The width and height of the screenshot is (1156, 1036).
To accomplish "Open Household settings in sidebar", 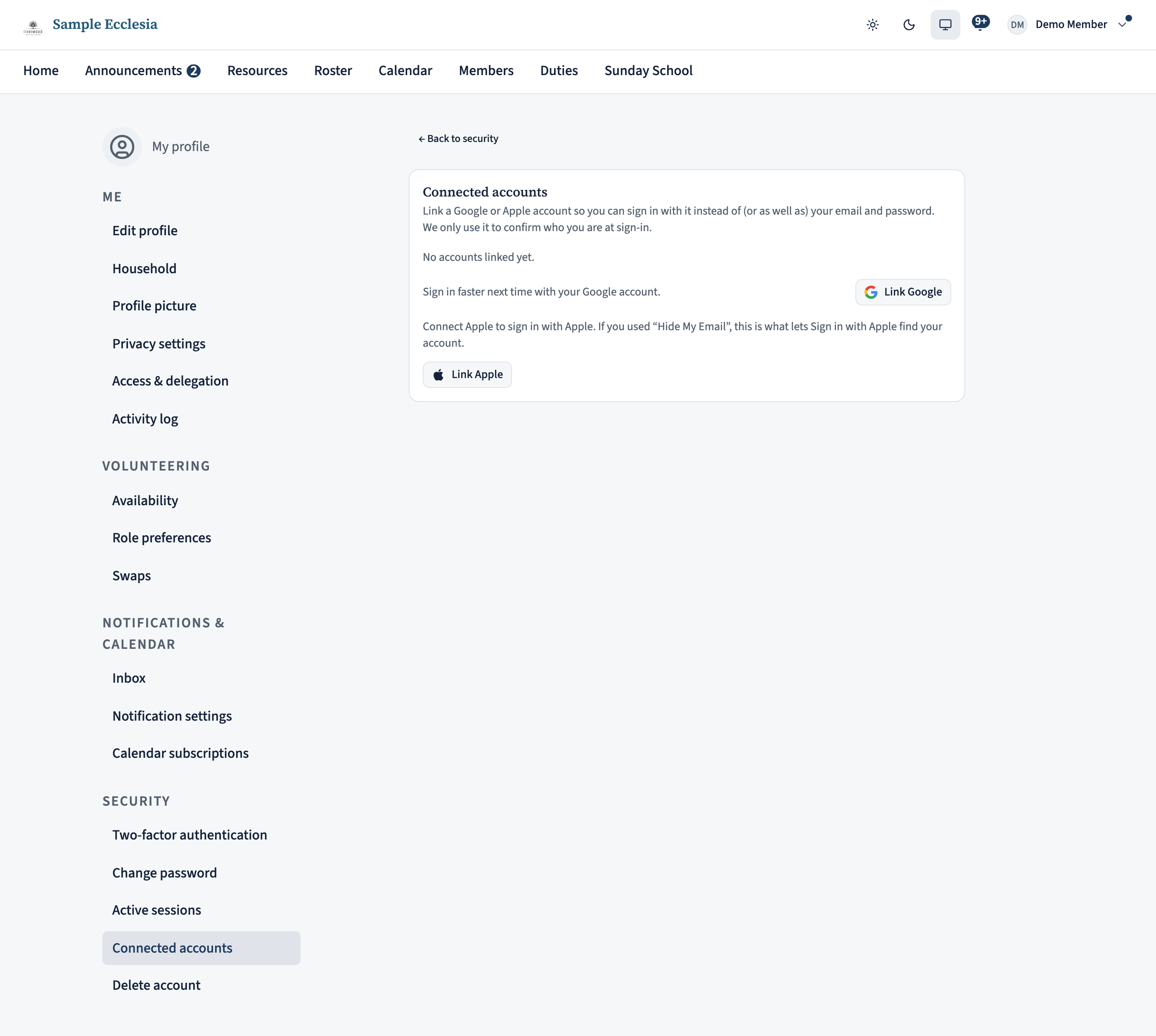I will [201, 269].
